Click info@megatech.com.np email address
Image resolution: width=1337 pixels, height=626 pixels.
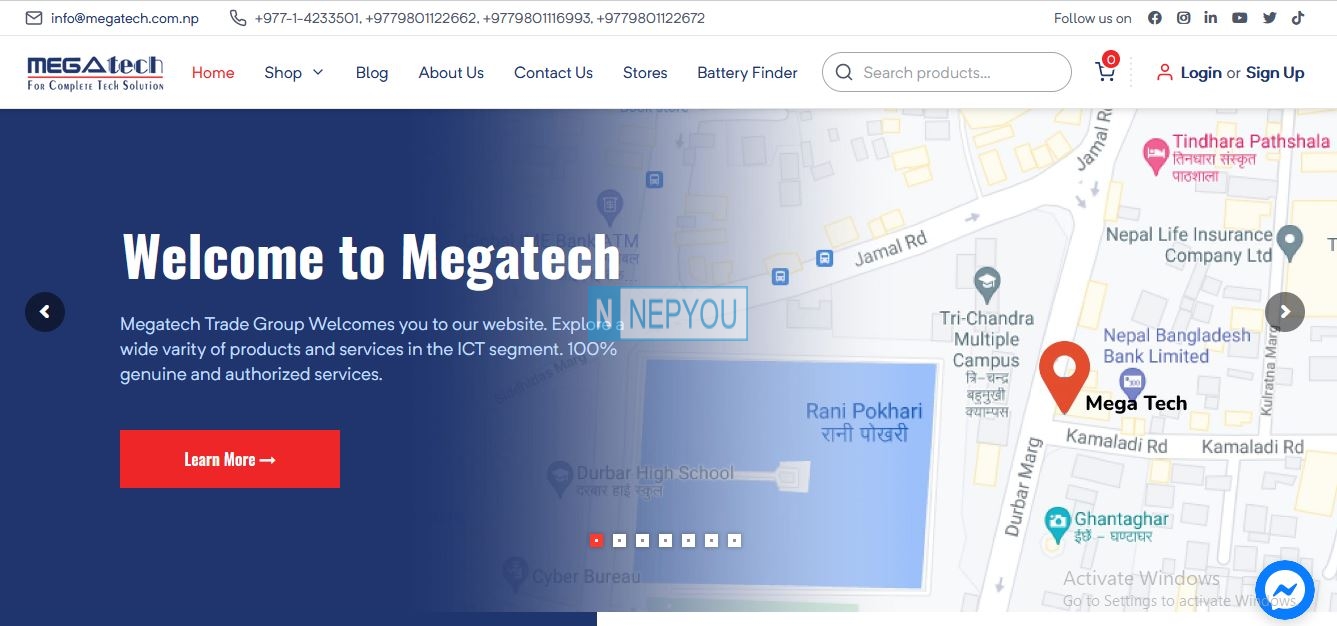coord(125,18)
